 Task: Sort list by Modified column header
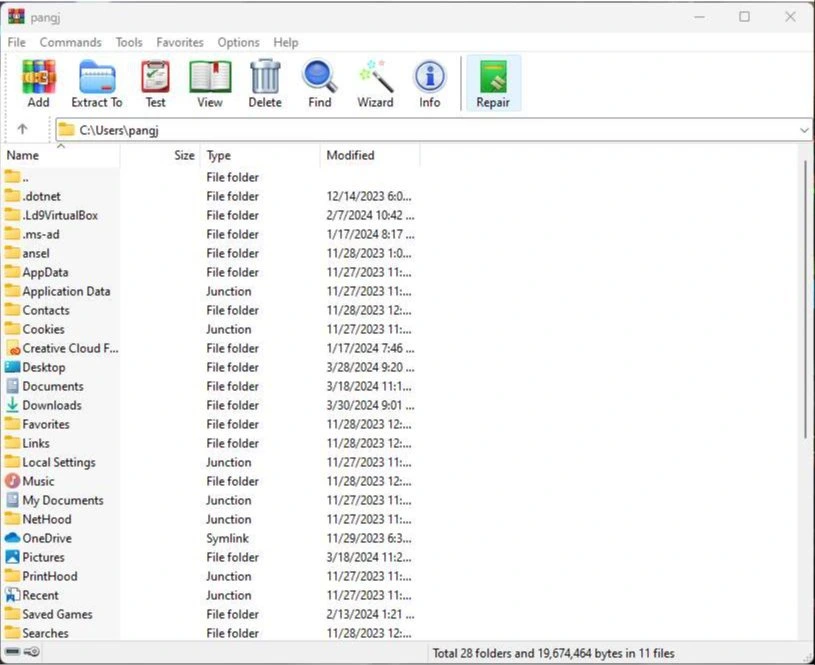pyautogui.click(x=370, y=155)
